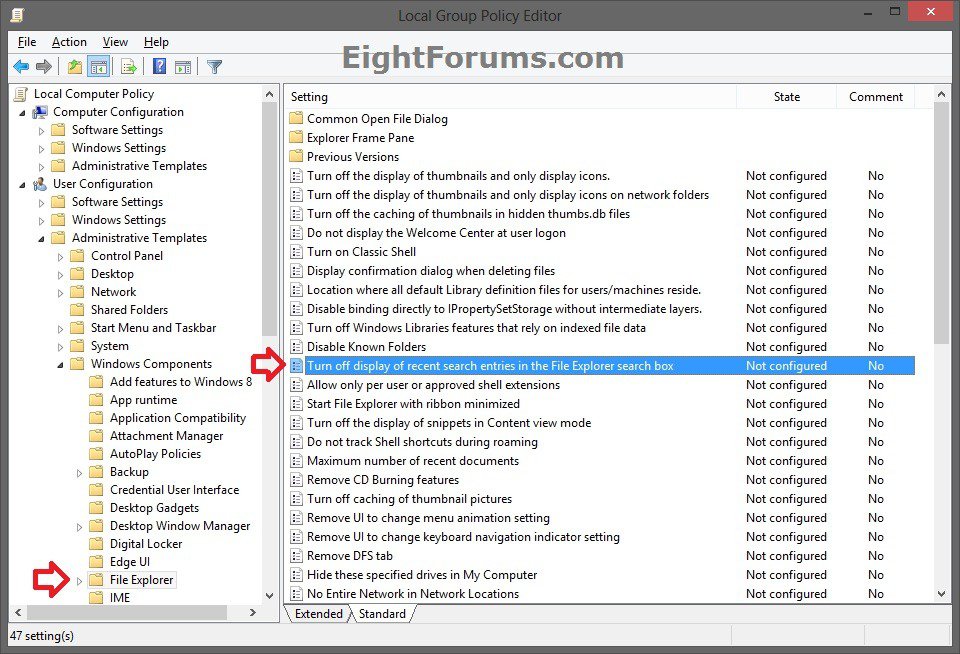This screenshot has width=960, height=654.
Task: Expand the Control Panel tree node
Action: (61, 257)
